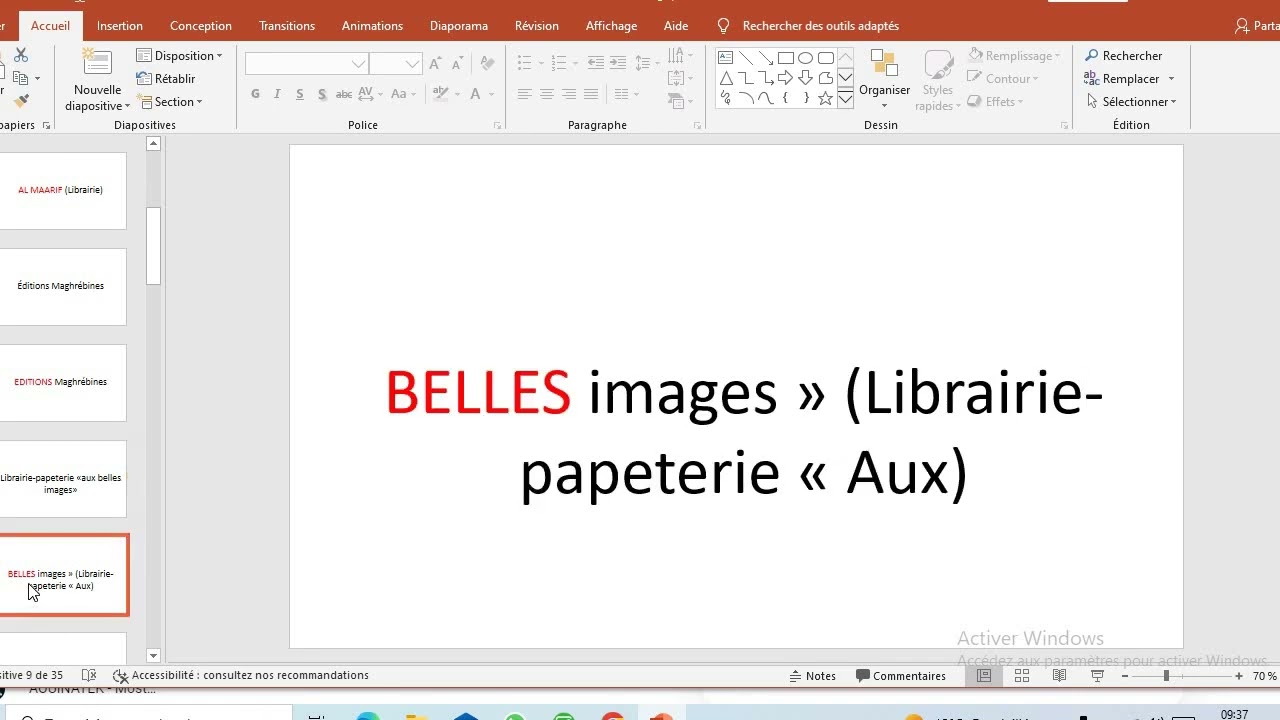Expand the shapes gallery More arrow

tap(845, 98)
